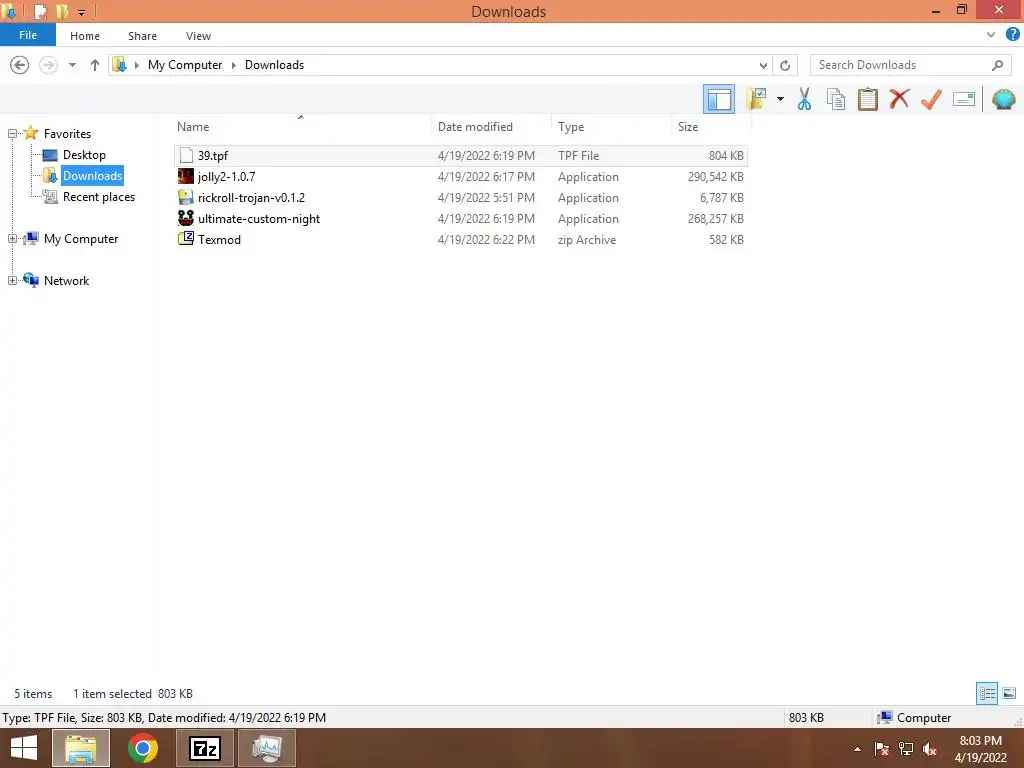
Task: Expand the address bar history dropdown
Action: (x=763, y=65)
